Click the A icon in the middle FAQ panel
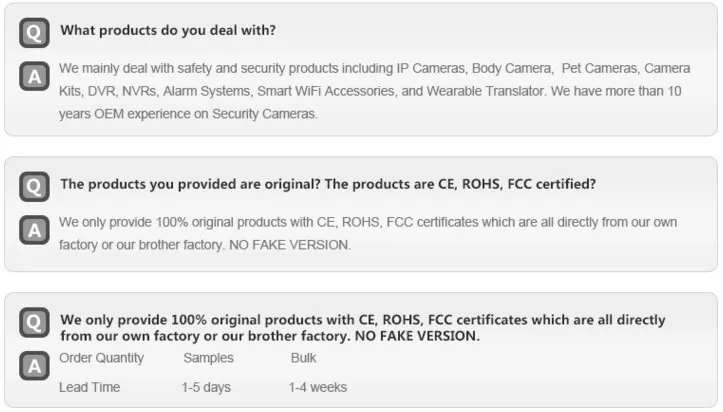 click(34, 229)
